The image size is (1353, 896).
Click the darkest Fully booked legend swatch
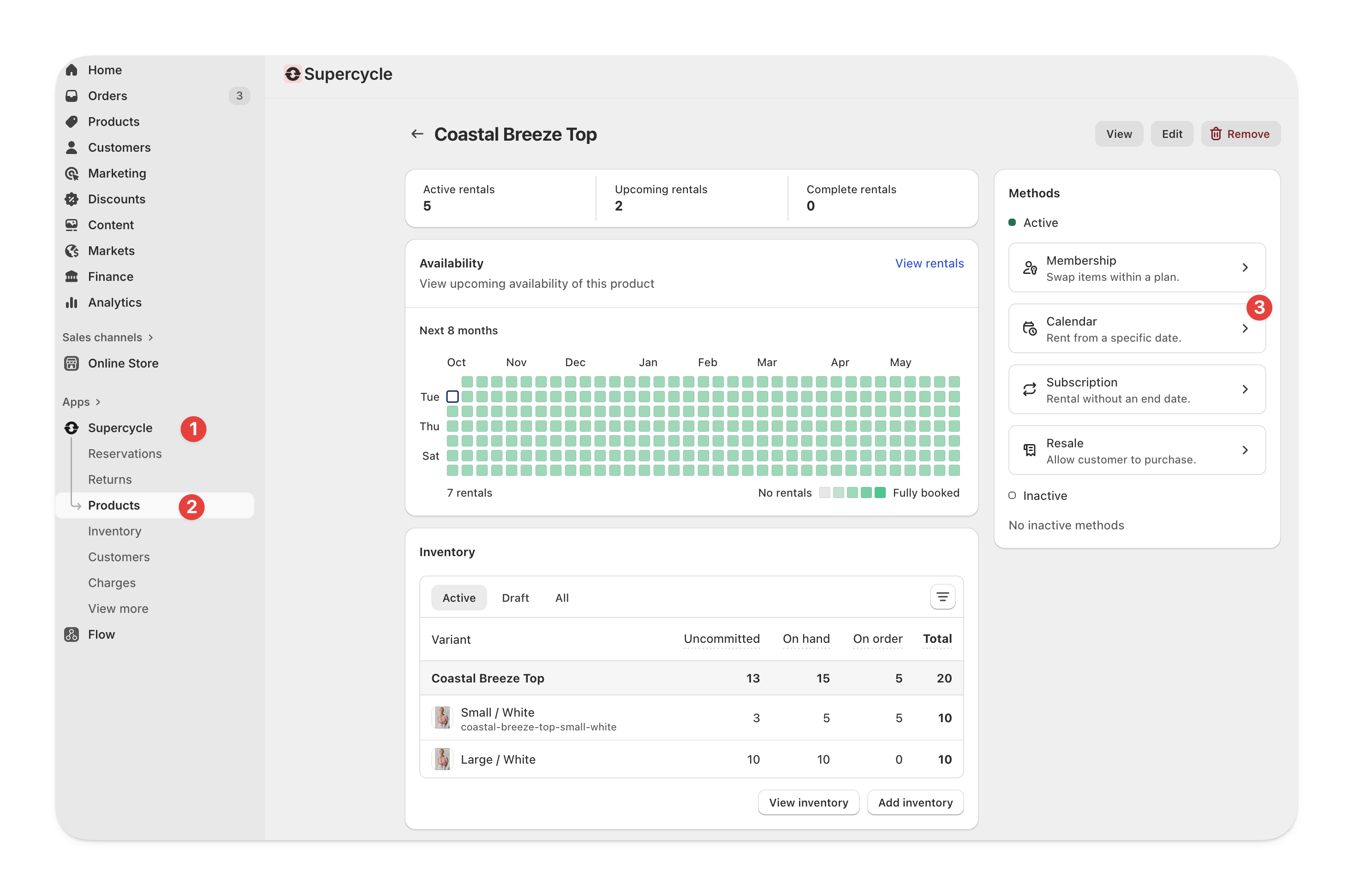click(880, 493)
